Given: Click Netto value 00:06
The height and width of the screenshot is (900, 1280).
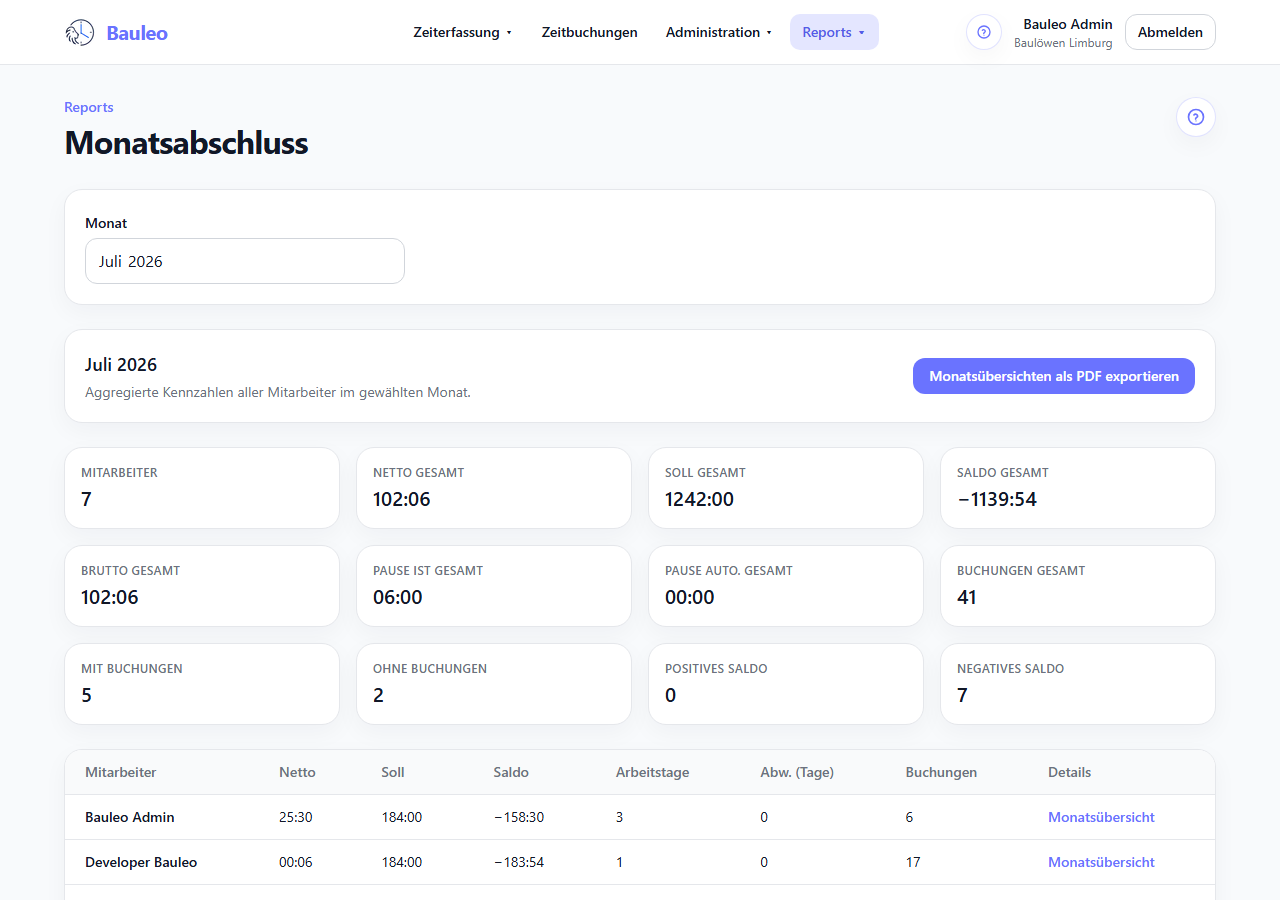Looking at the screenshot, I should click(x=296, y=862).
